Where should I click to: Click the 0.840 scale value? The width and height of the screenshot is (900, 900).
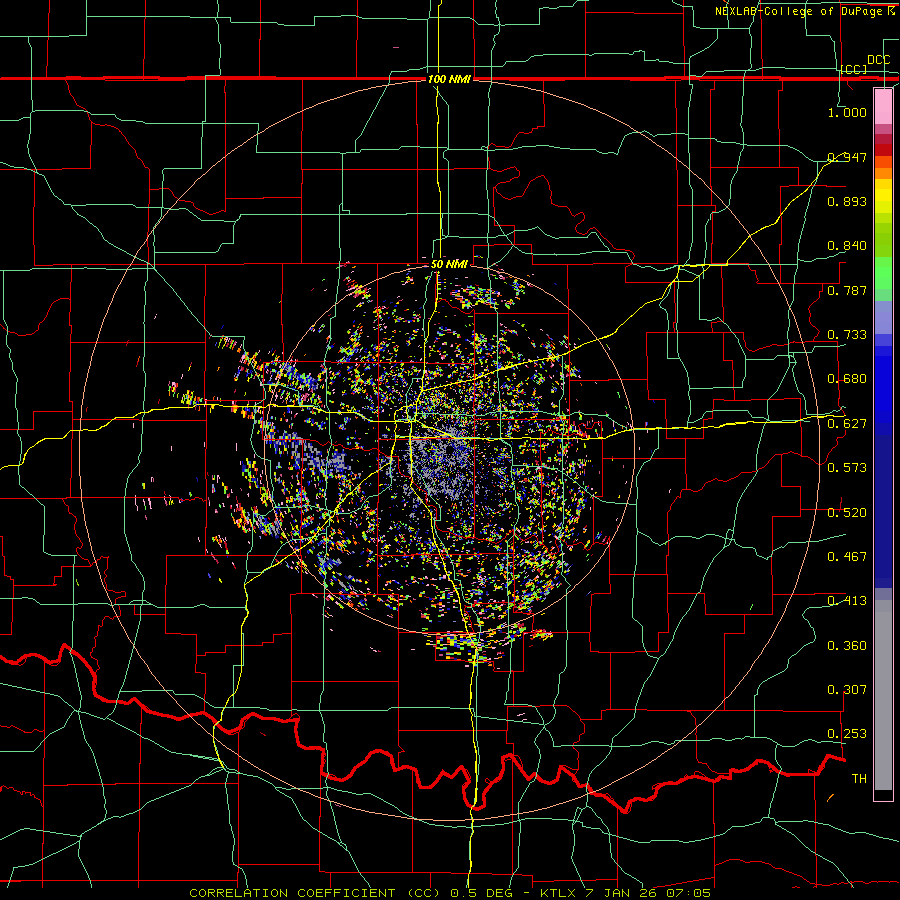pyautogui.click(x=847, y=246)
